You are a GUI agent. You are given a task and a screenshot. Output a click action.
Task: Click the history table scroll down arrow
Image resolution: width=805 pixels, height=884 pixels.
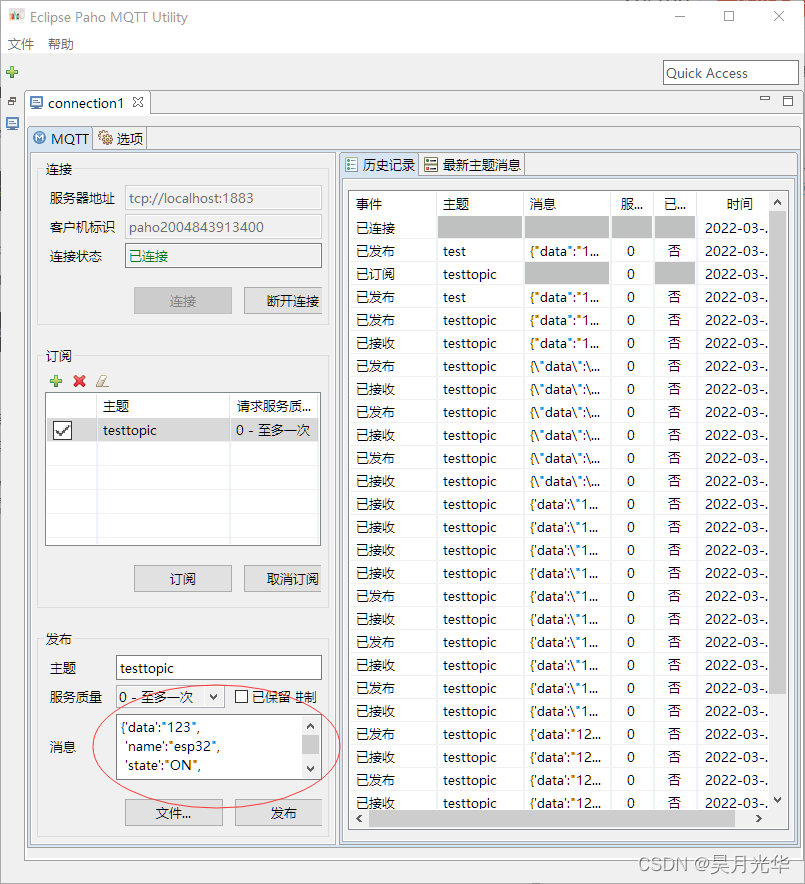778,800
